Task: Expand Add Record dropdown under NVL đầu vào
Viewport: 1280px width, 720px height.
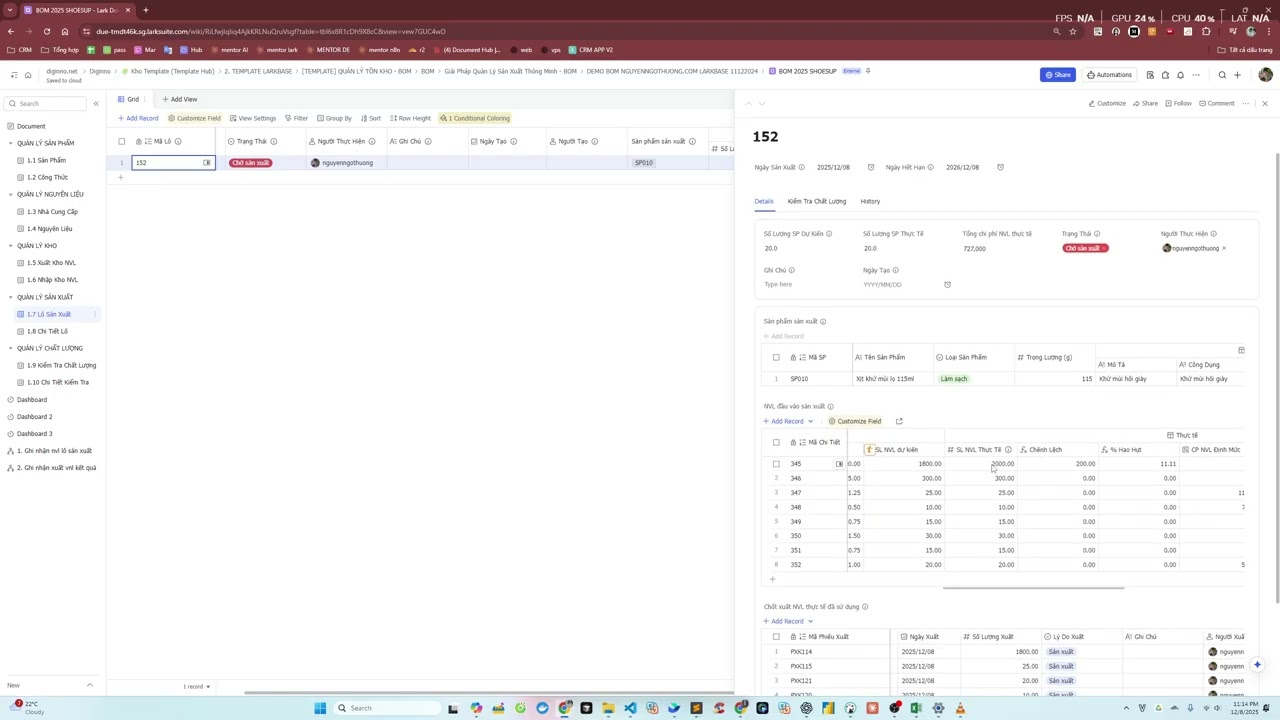Action: [810, 421]
